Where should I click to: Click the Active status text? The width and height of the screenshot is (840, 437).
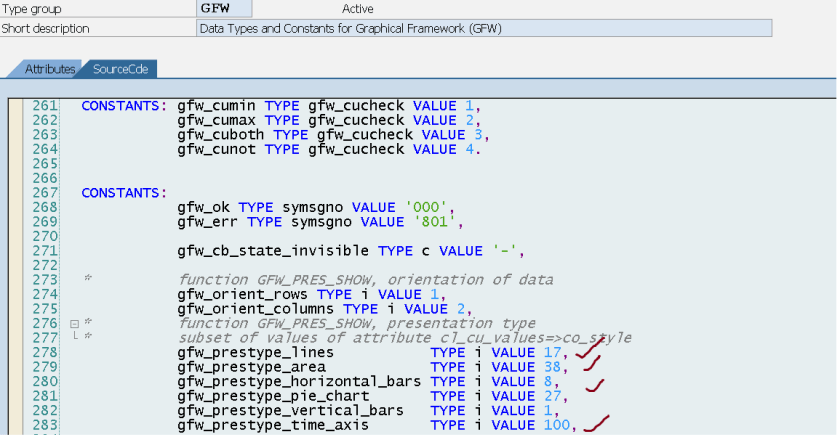coord(357,8)
